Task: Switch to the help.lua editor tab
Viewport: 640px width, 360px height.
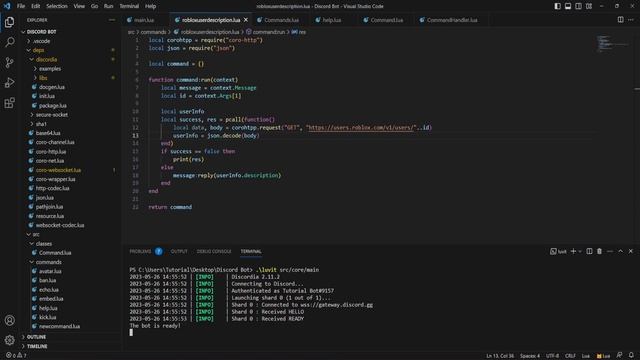Action: coord(331,20)
